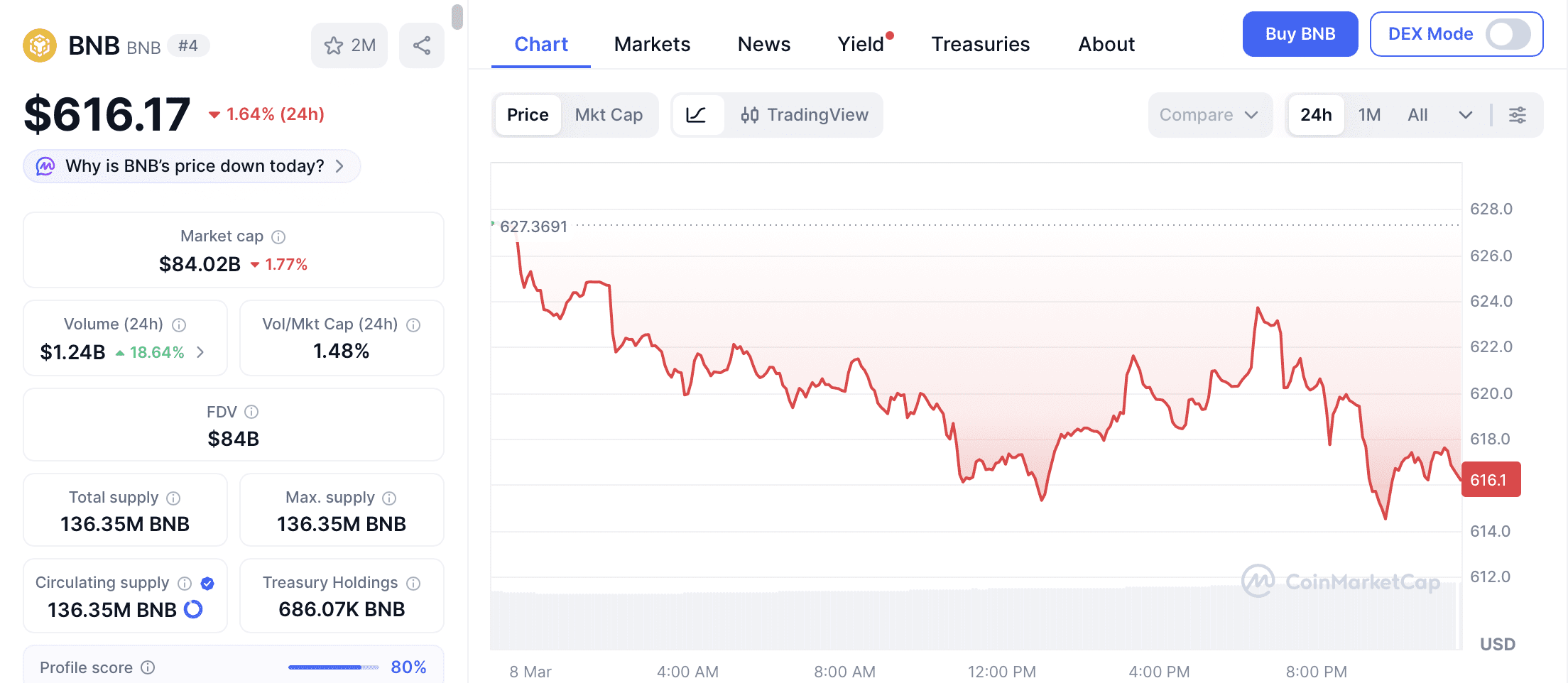The height and width of the screenshot is (683, 1568).
Task: Open "Why is BNB's price down today?"
Action: 192,166
